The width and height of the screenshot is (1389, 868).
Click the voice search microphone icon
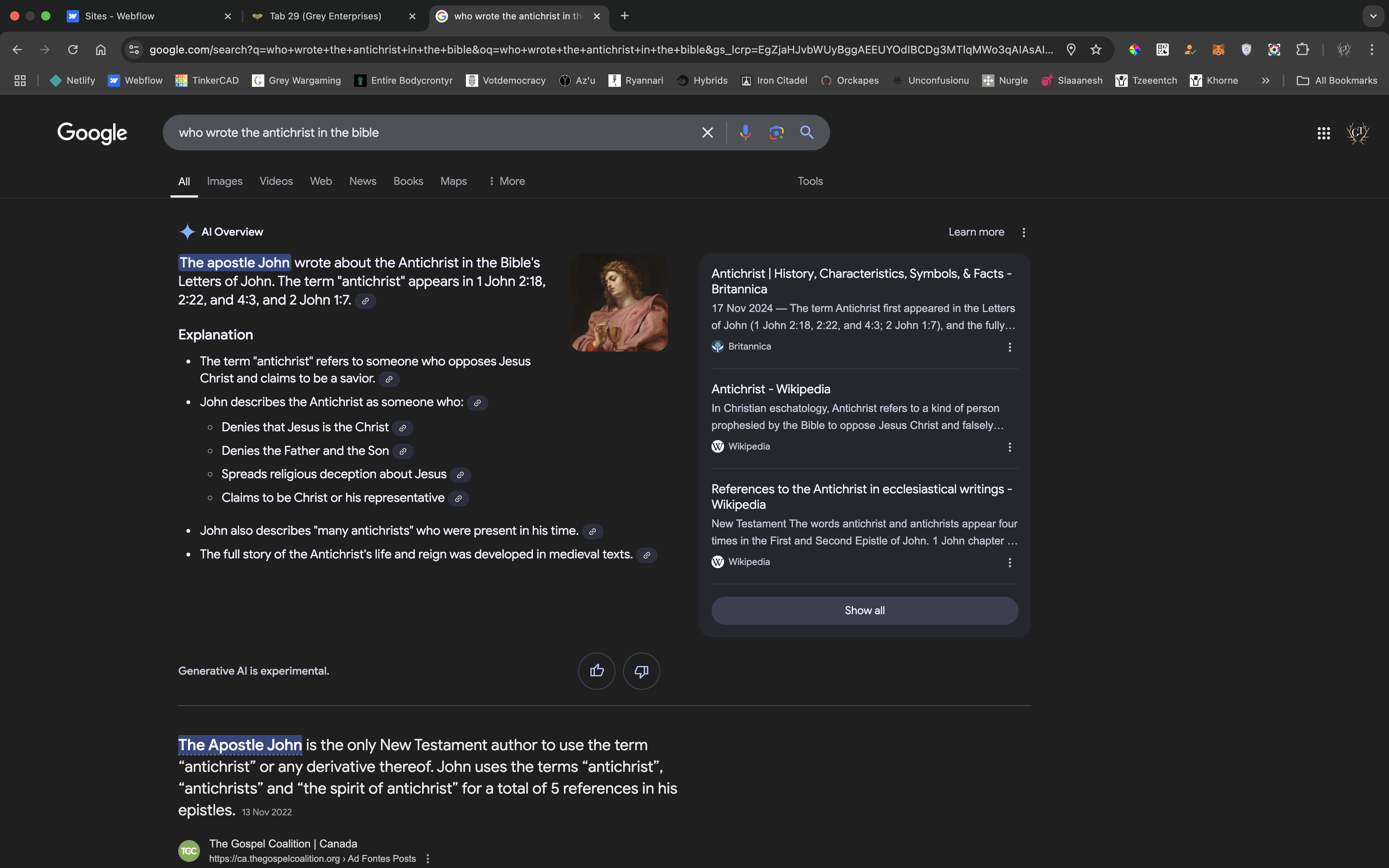point(745,133)
